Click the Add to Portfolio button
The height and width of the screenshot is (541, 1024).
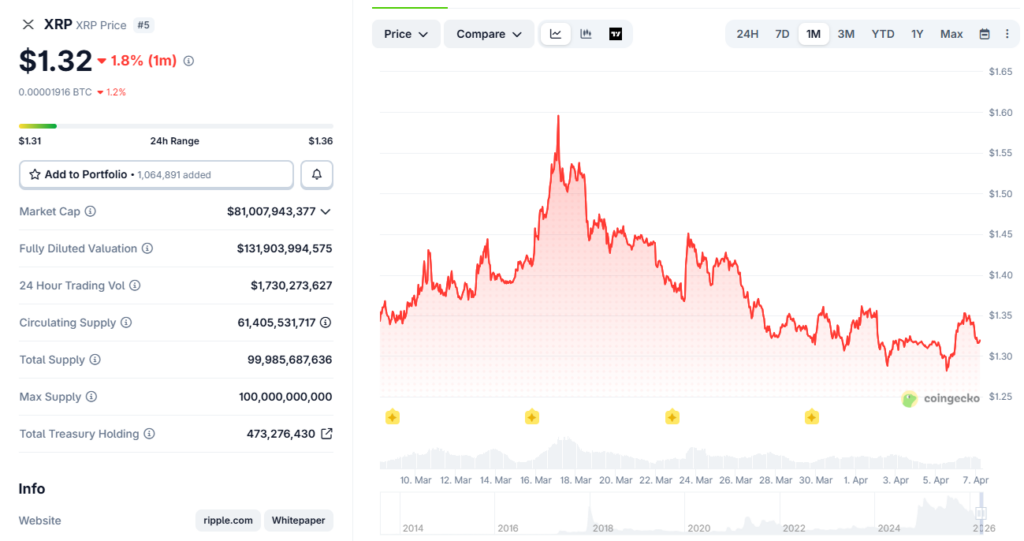click(156, 175)
